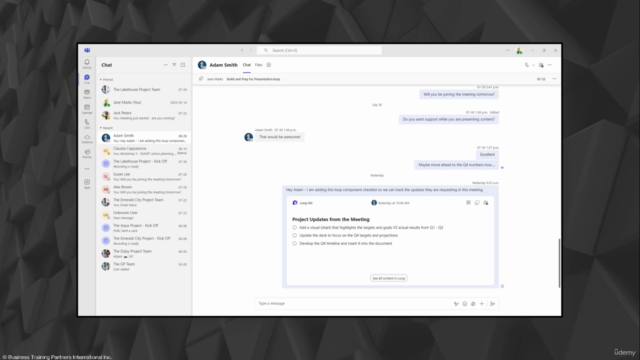Open the emoji picker in compose box
This screenshot has height=360, width=640.
point(464,304)
